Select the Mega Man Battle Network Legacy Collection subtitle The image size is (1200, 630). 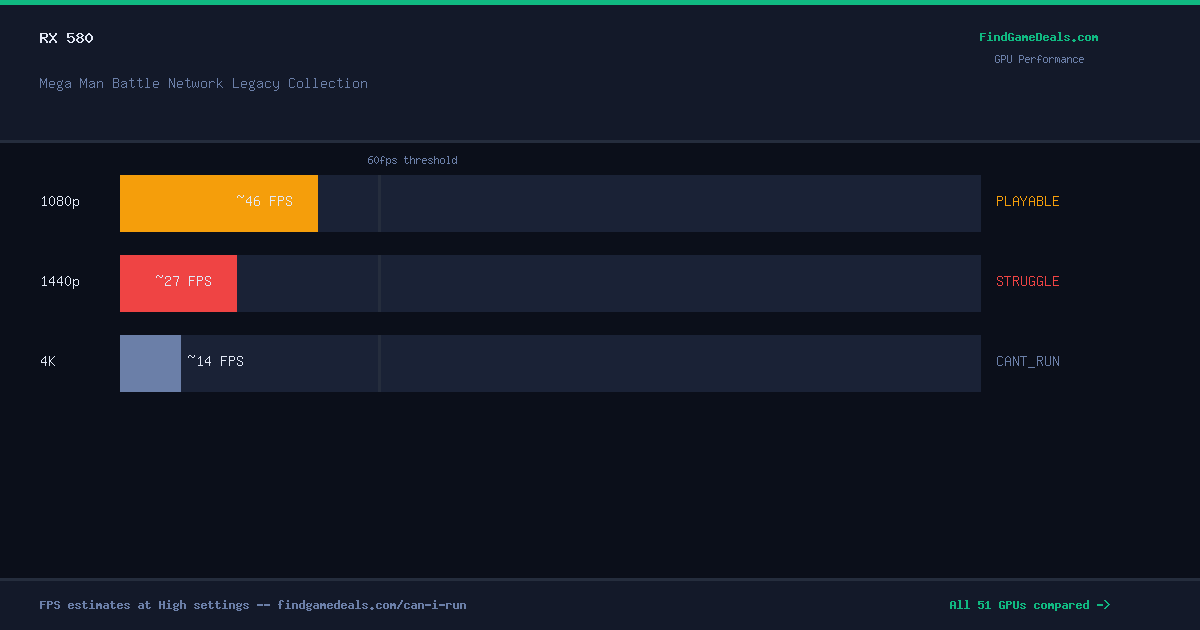[x=203, y=84]
